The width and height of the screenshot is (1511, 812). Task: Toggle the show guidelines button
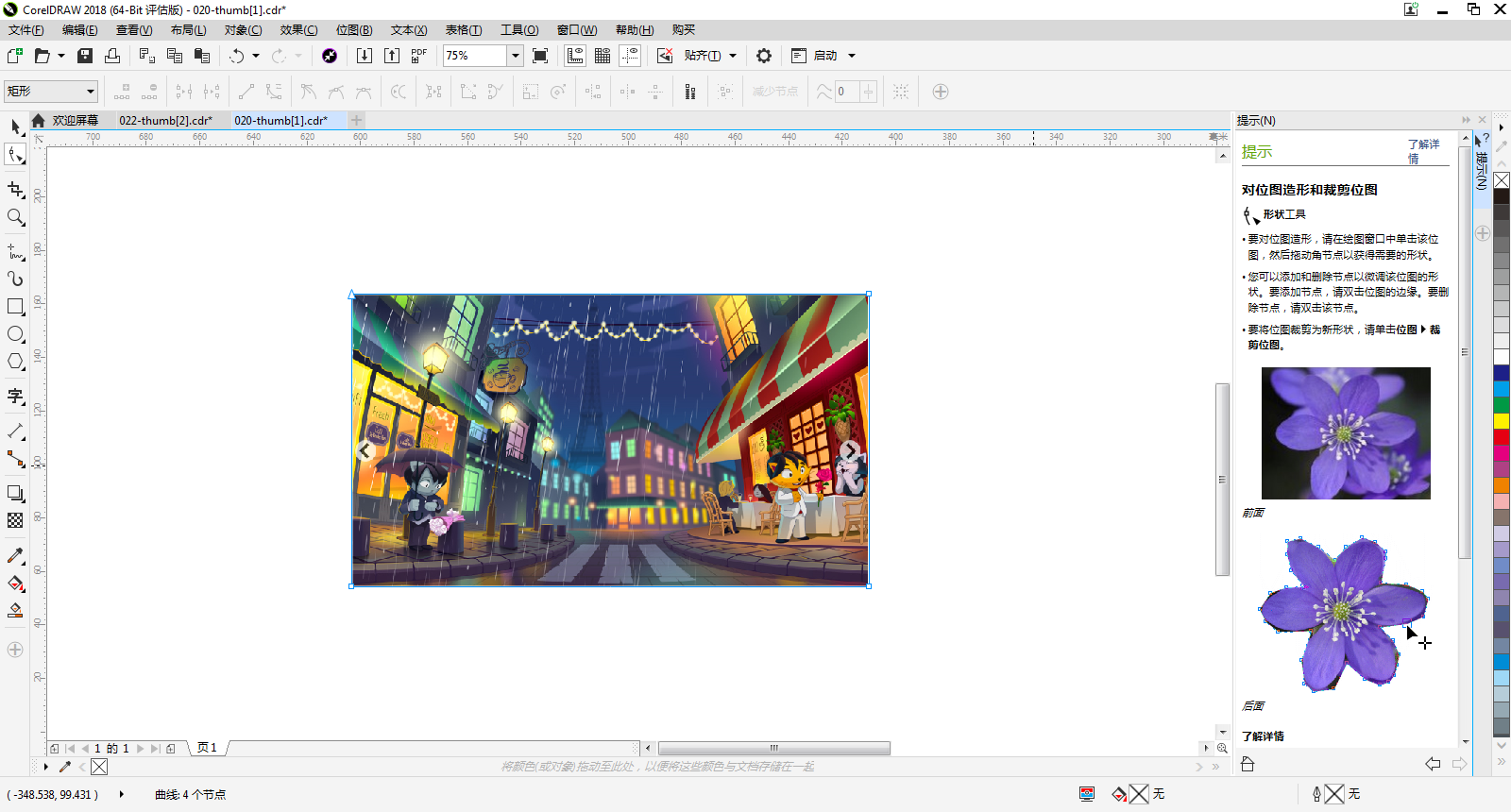630,56
